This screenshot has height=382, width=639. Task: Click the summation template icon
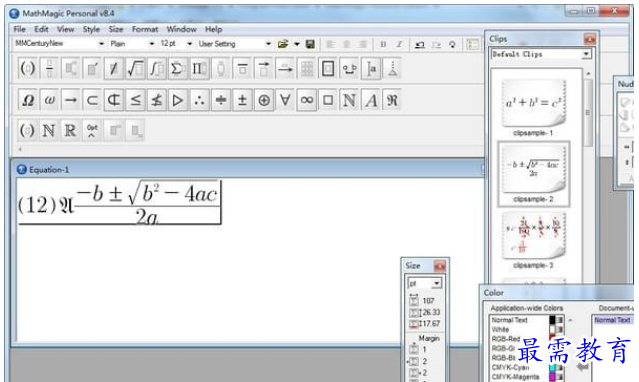click(177, 68)
